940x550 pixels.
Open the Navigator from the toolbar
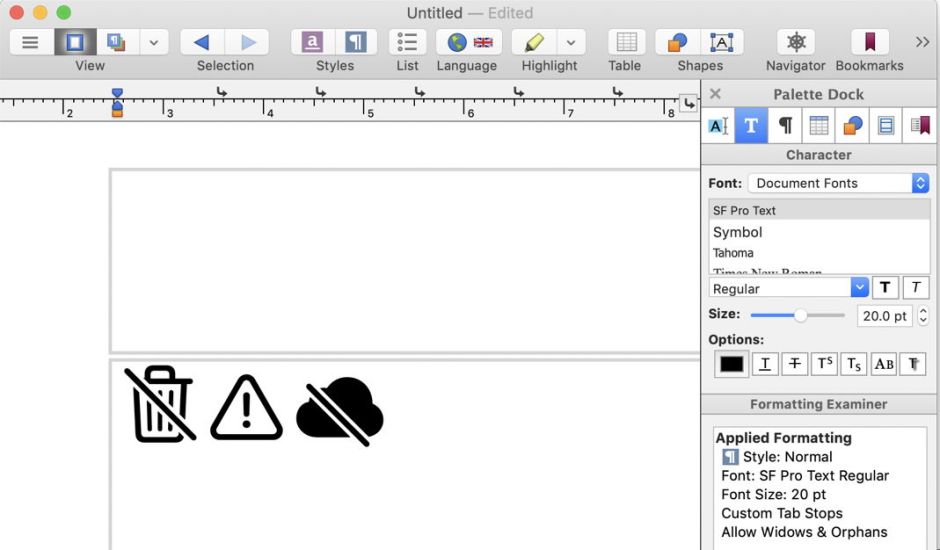[x=795, y=42]
